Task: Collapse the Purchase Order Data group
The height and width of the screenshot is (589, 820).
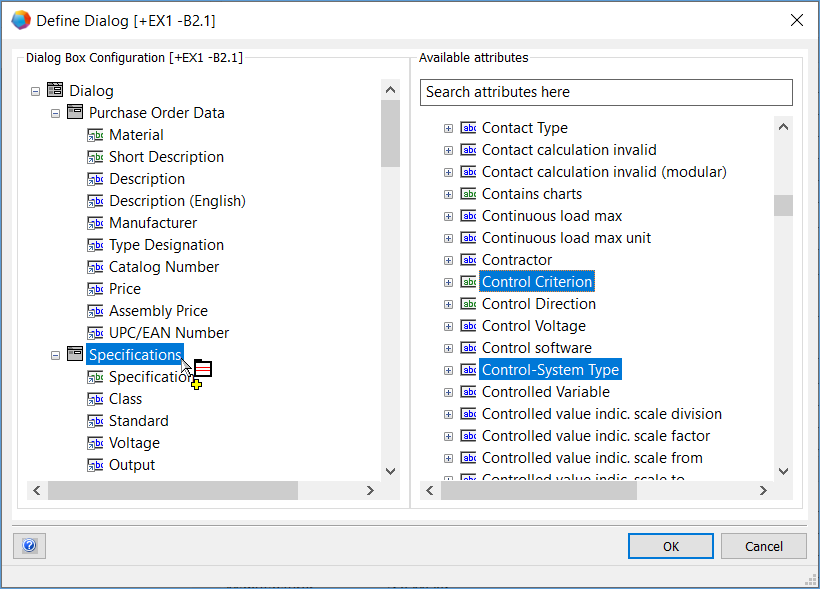Action: pos(55,113)
